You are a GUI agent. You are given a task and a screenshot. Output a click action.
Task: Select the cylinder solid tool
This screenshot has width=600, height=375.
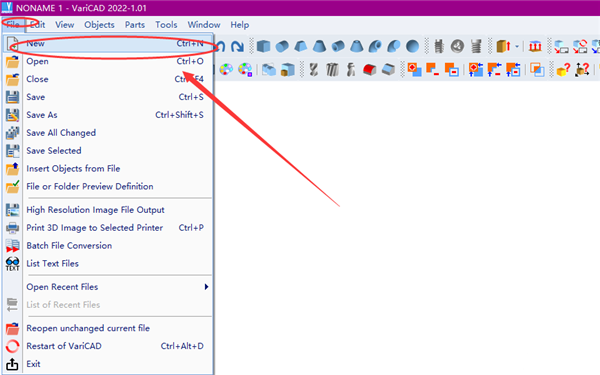[282, 47]
